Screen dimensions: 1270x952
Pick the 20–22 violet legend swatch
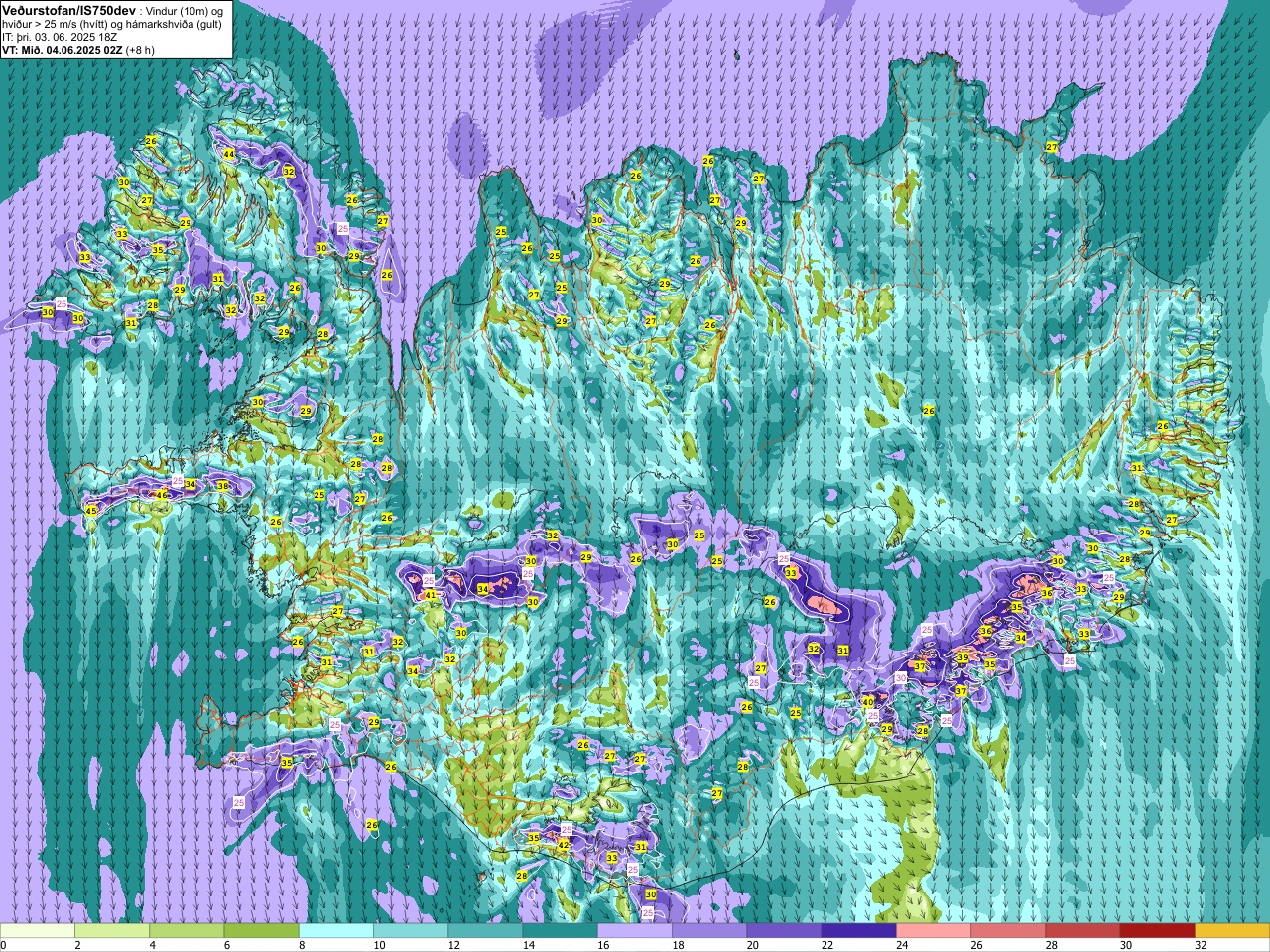[784, 931]
